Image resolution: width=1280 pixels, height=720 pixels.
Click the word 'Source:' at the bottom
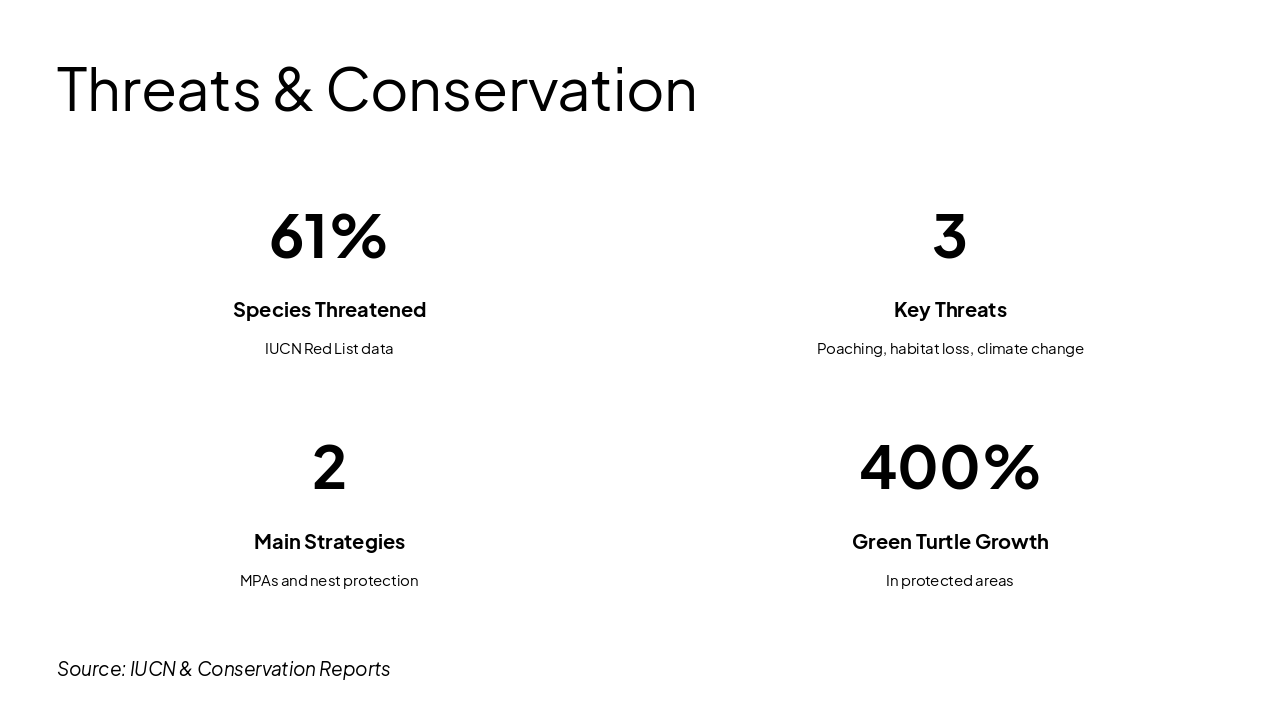pyautogui.click(x=91, y=669)
